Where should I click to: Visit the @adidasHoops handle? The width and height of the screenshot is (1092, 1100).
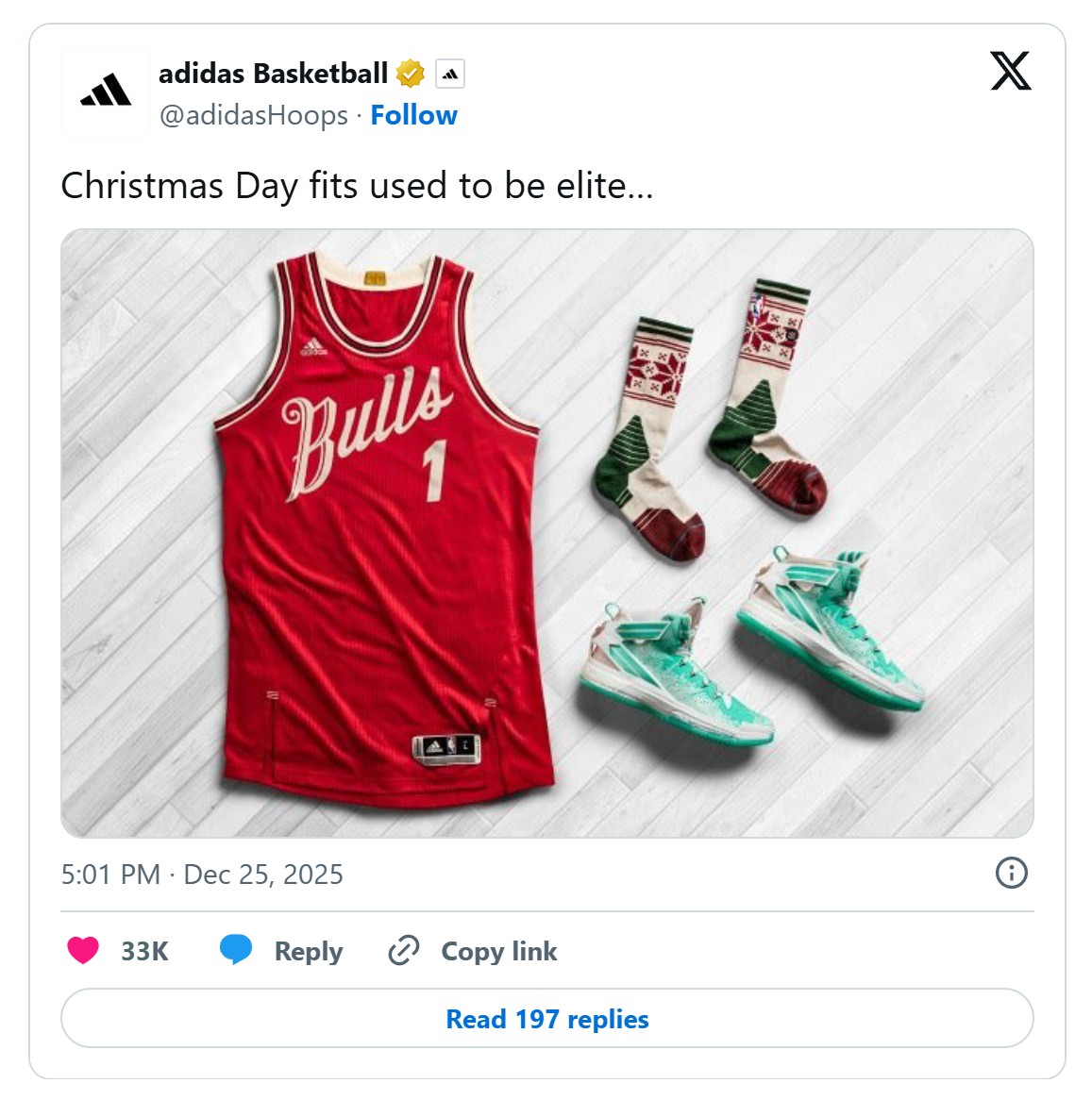click(253, 115)
